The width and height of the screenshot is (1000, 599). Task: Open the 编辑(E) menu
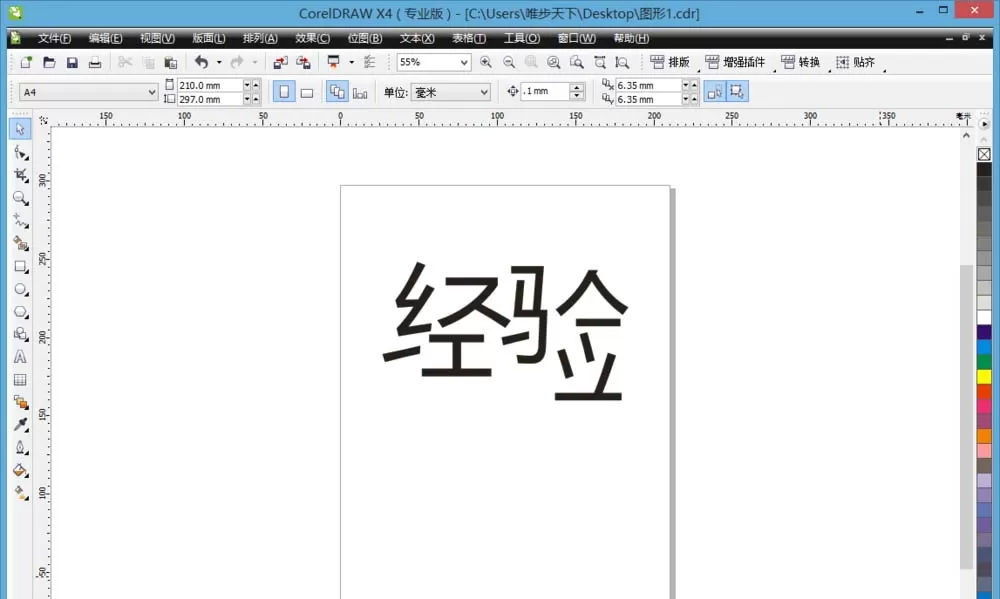pyautogui.click(x=105, y=38)
